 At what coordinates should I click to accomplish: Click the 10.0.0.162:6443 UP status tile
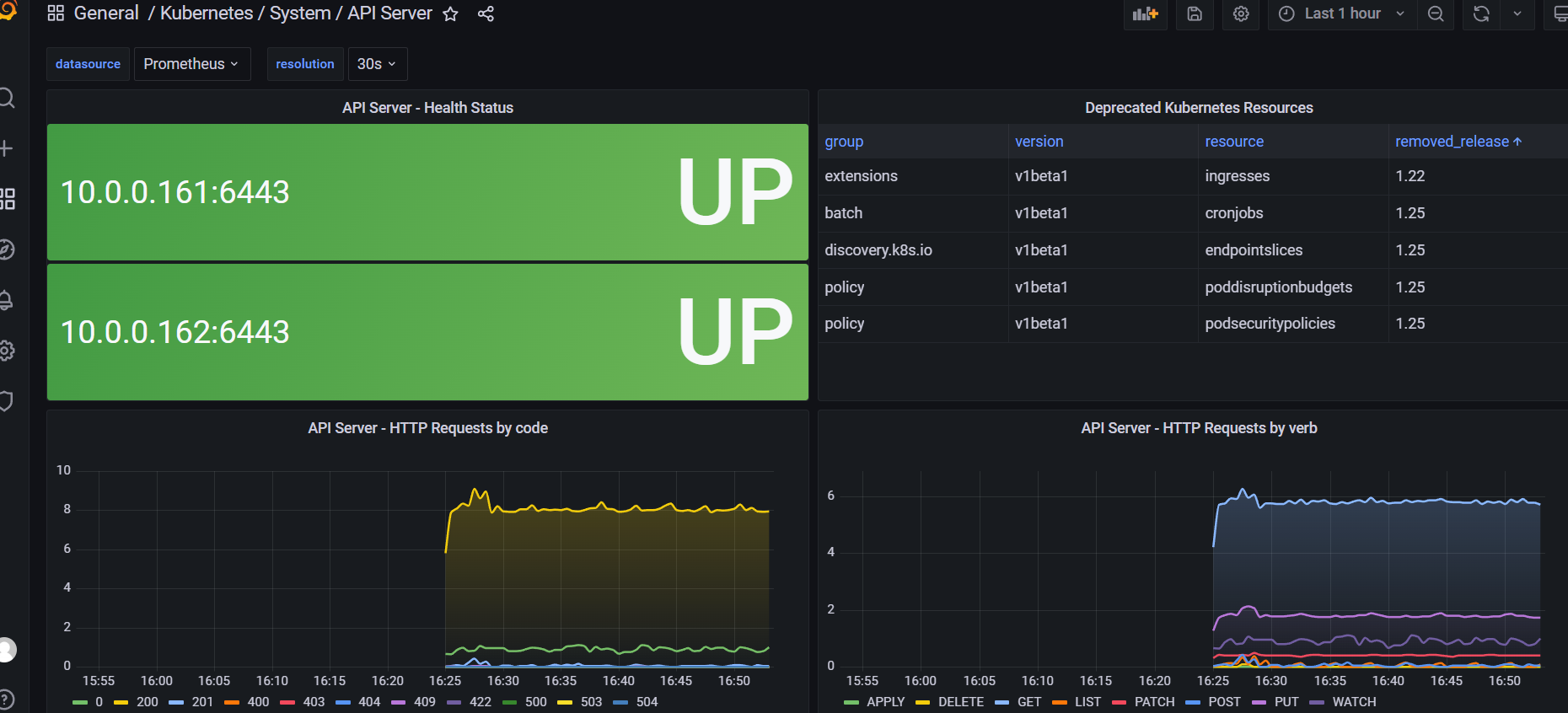click(x=427, y=332)
